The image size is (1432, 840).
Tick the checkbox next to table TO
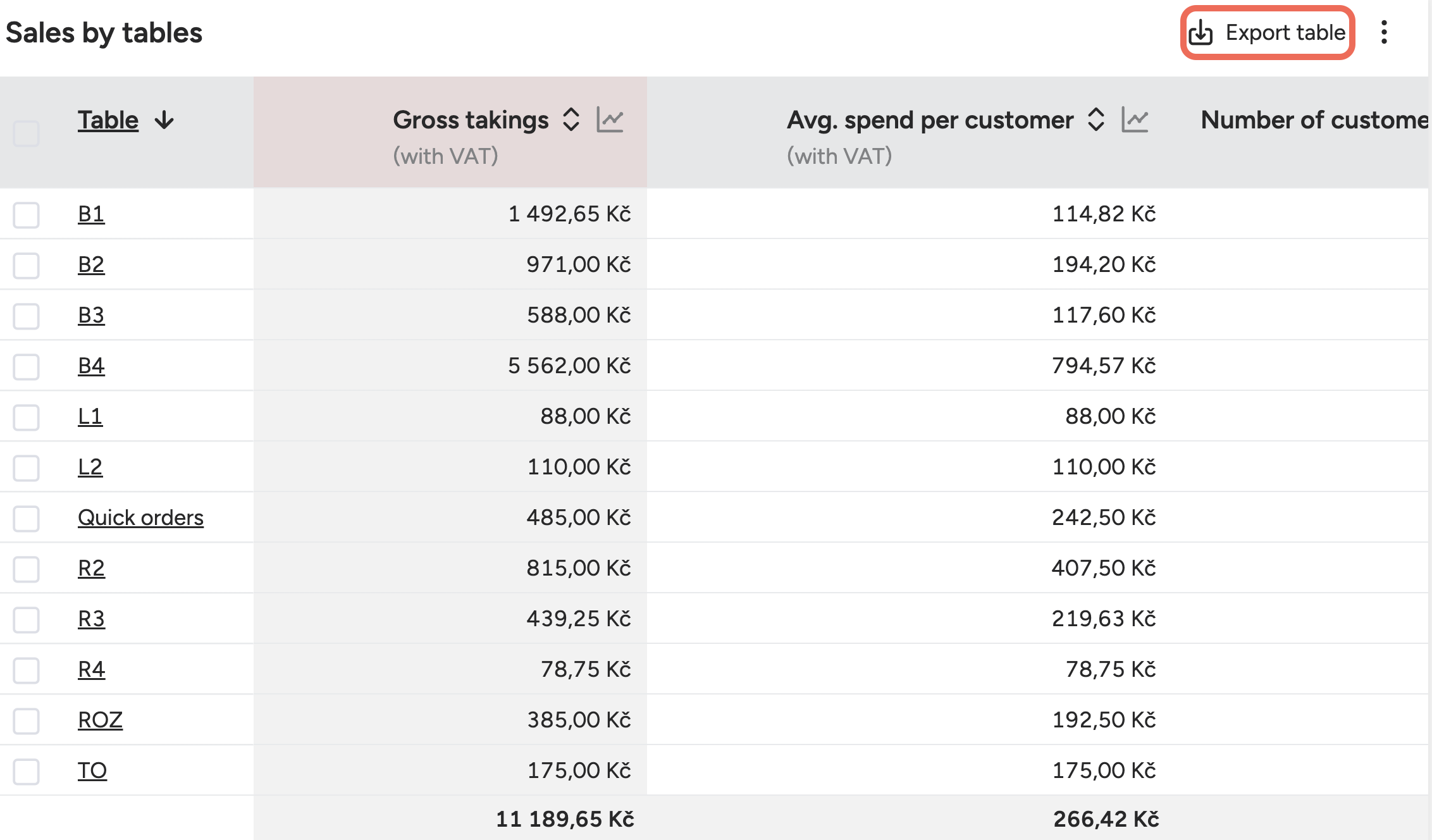point(27,772)
